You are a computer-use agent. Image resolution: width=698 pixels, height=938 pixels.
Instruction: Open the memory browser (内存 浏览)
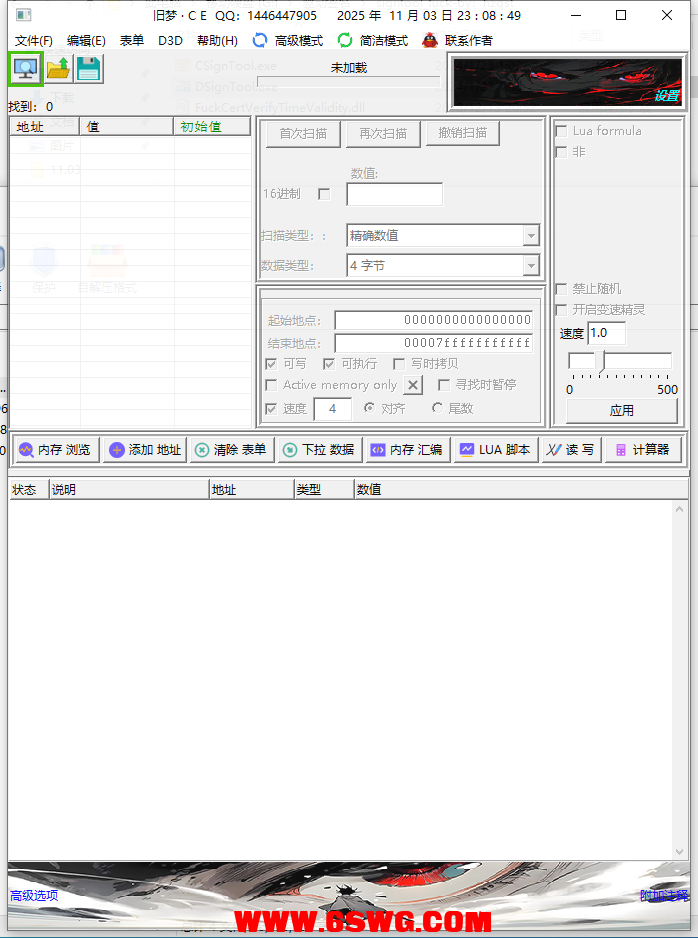55,450
